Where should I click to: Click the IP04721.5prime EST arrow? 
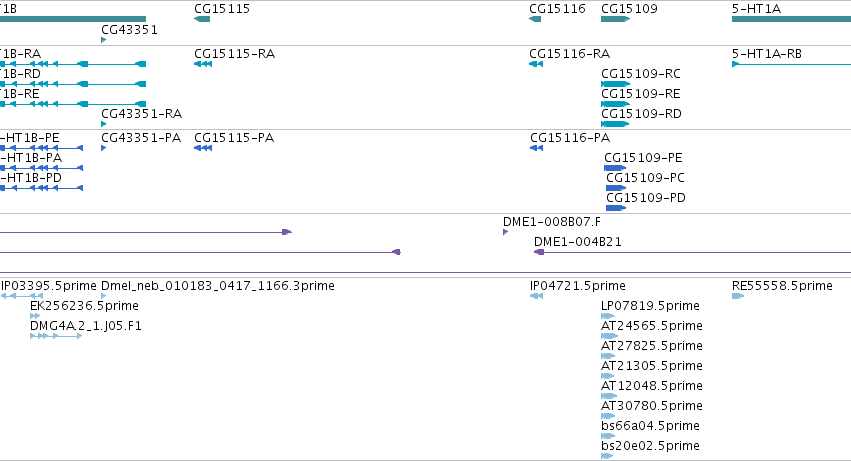point(536,296)
